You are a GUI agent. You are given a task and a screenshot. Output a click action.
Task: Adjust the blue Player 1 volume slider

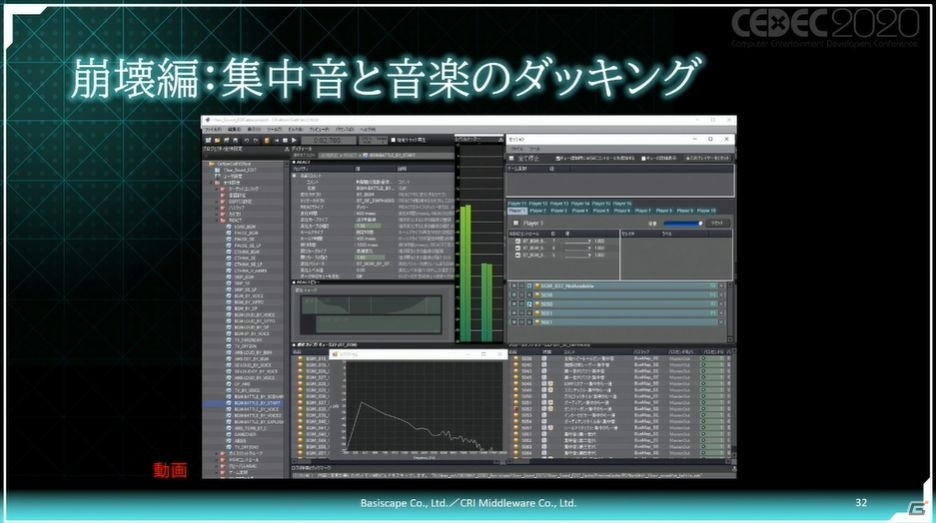pos(683,223)
